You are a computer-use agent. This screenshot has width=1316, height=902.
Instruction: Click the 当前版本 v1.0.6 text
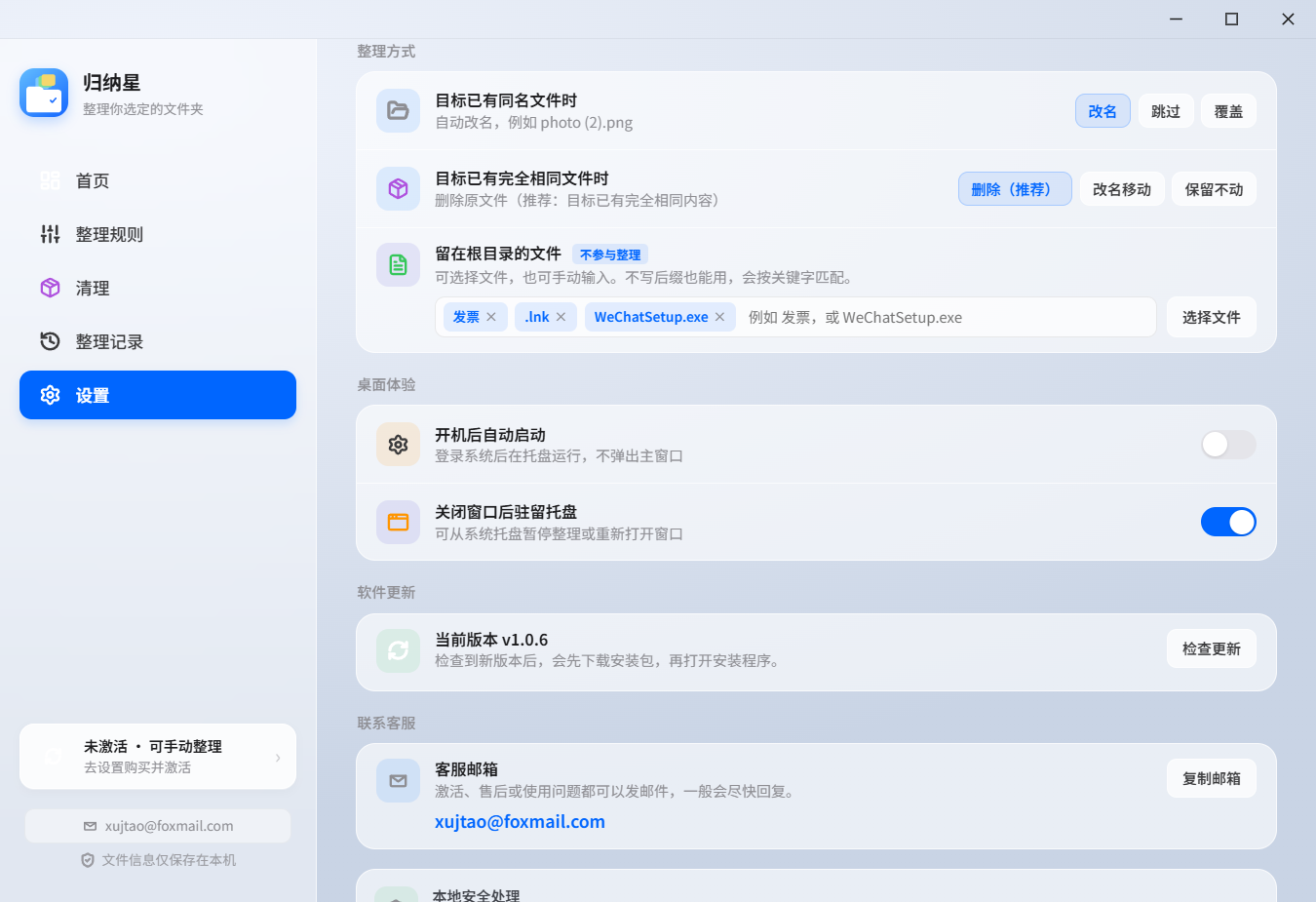pos(491,640)
